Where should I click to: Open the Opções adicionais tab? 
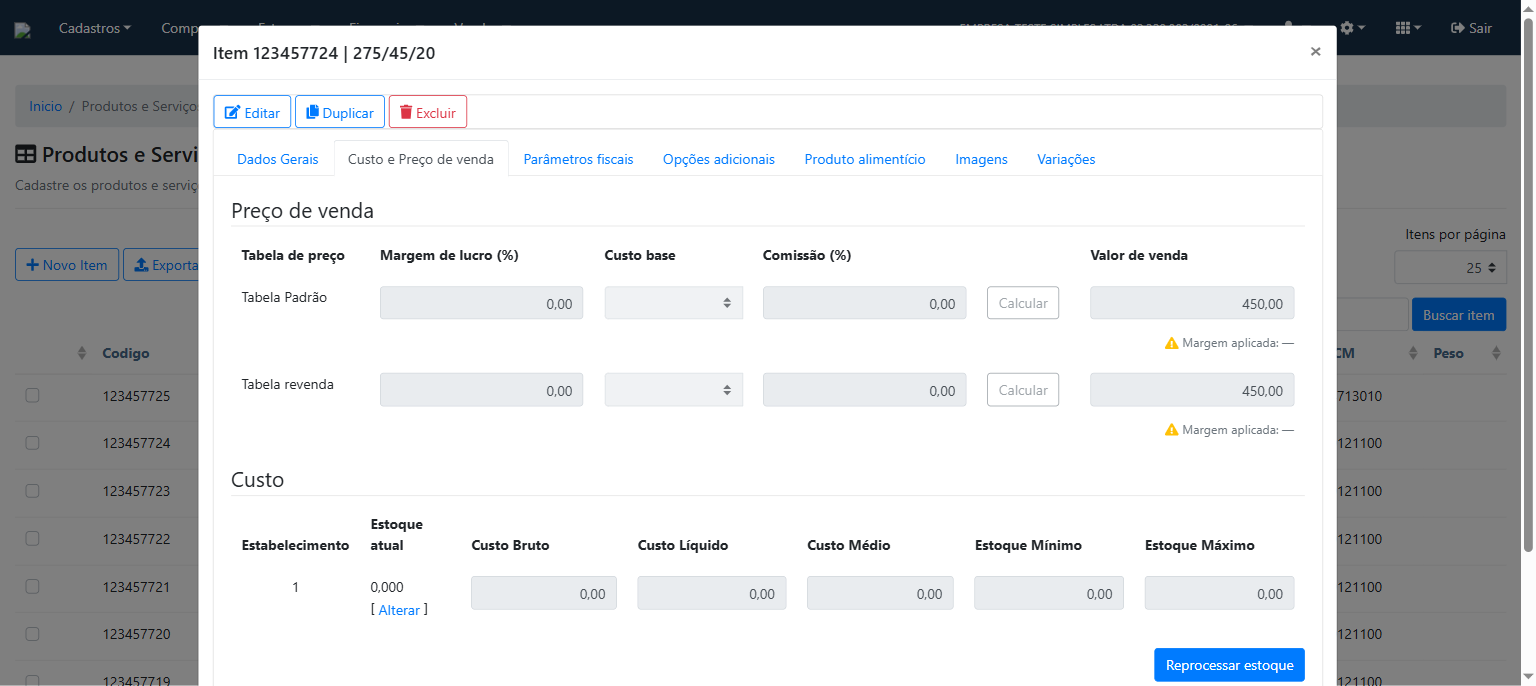click(x=719, y=159)
